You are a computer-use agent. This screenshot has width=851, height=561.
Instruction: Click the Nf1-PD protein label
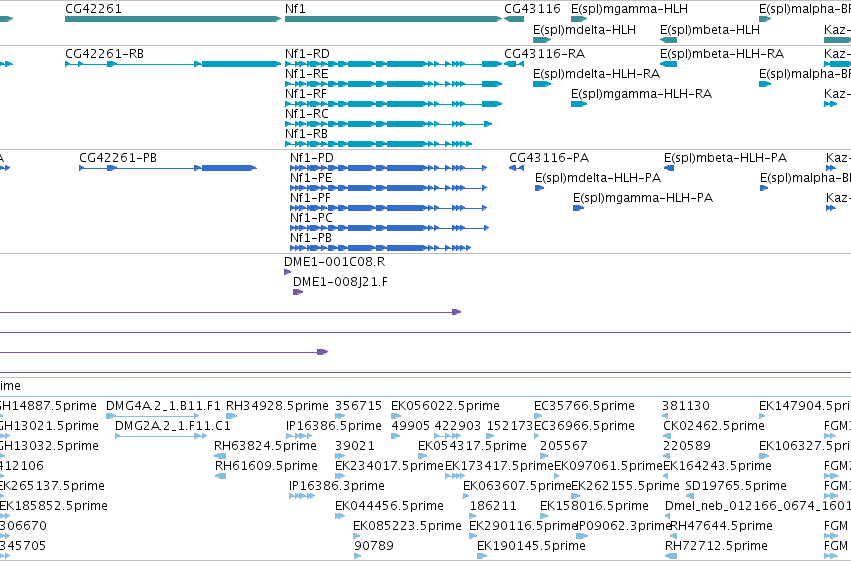click(x=312, y=158)
